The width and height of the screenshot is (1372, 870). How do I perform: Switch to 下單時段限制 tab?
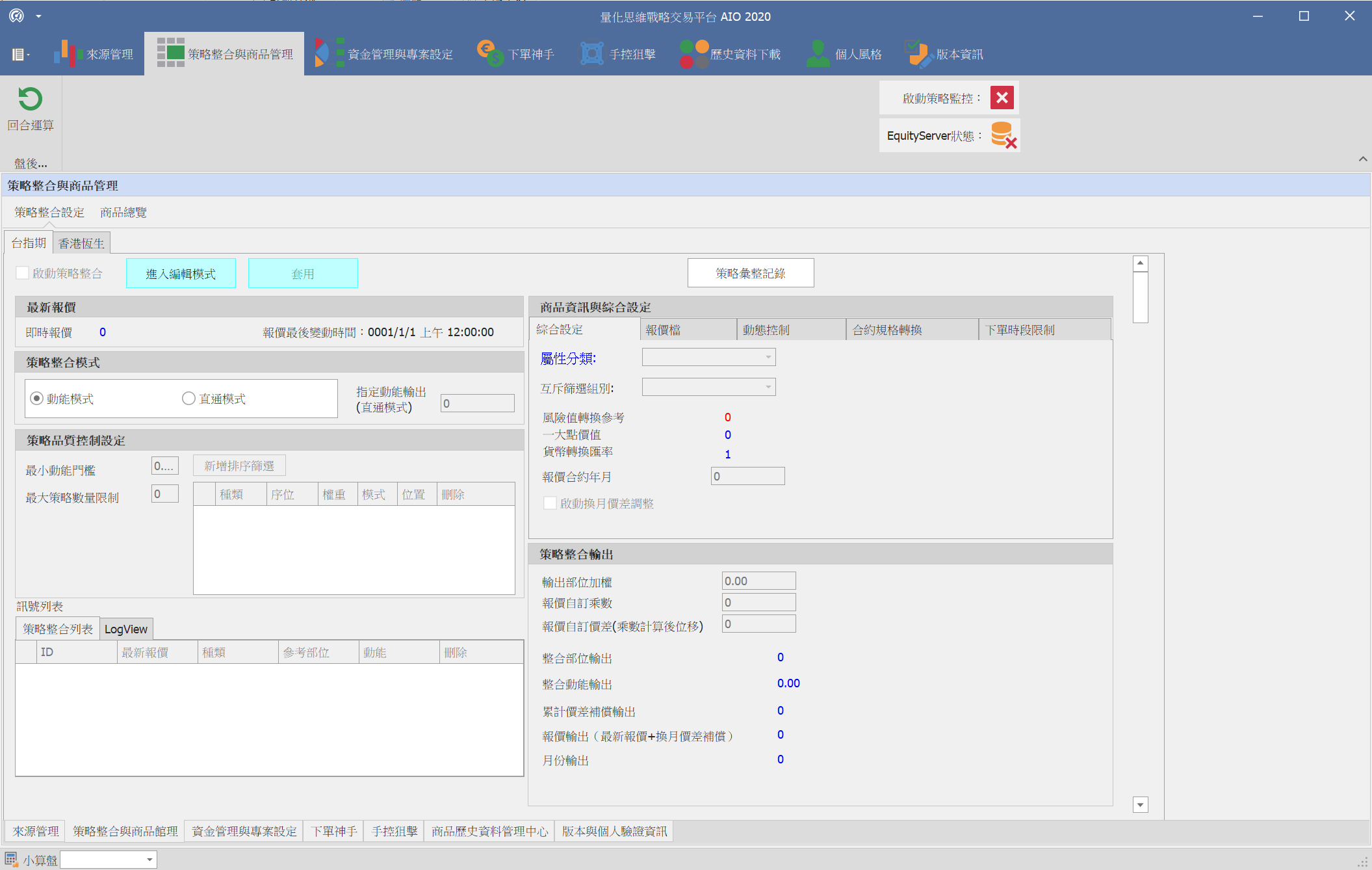pyautogui.click(x=1045, y=330)
